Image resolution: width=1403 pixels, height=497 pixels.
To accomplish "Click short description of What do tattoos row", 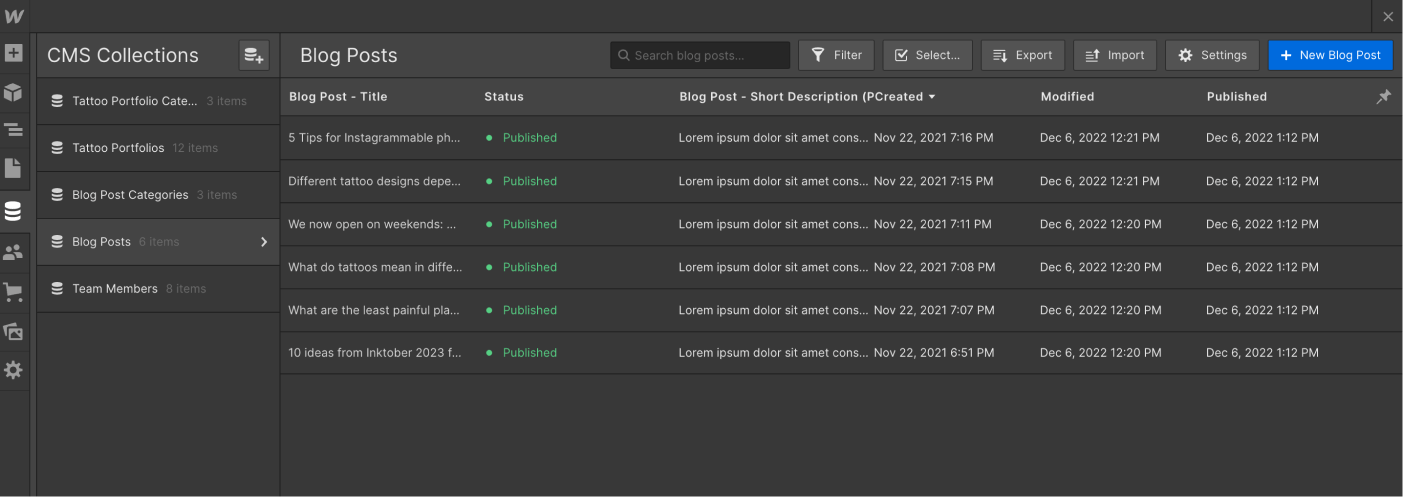I will tap(774, 267).
